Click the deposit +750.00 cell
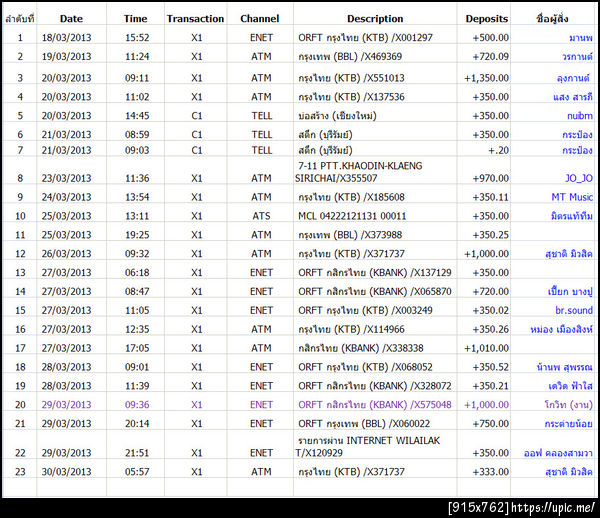Image resolution: width=600 pixels, height=518 pixels. (491, 424)
